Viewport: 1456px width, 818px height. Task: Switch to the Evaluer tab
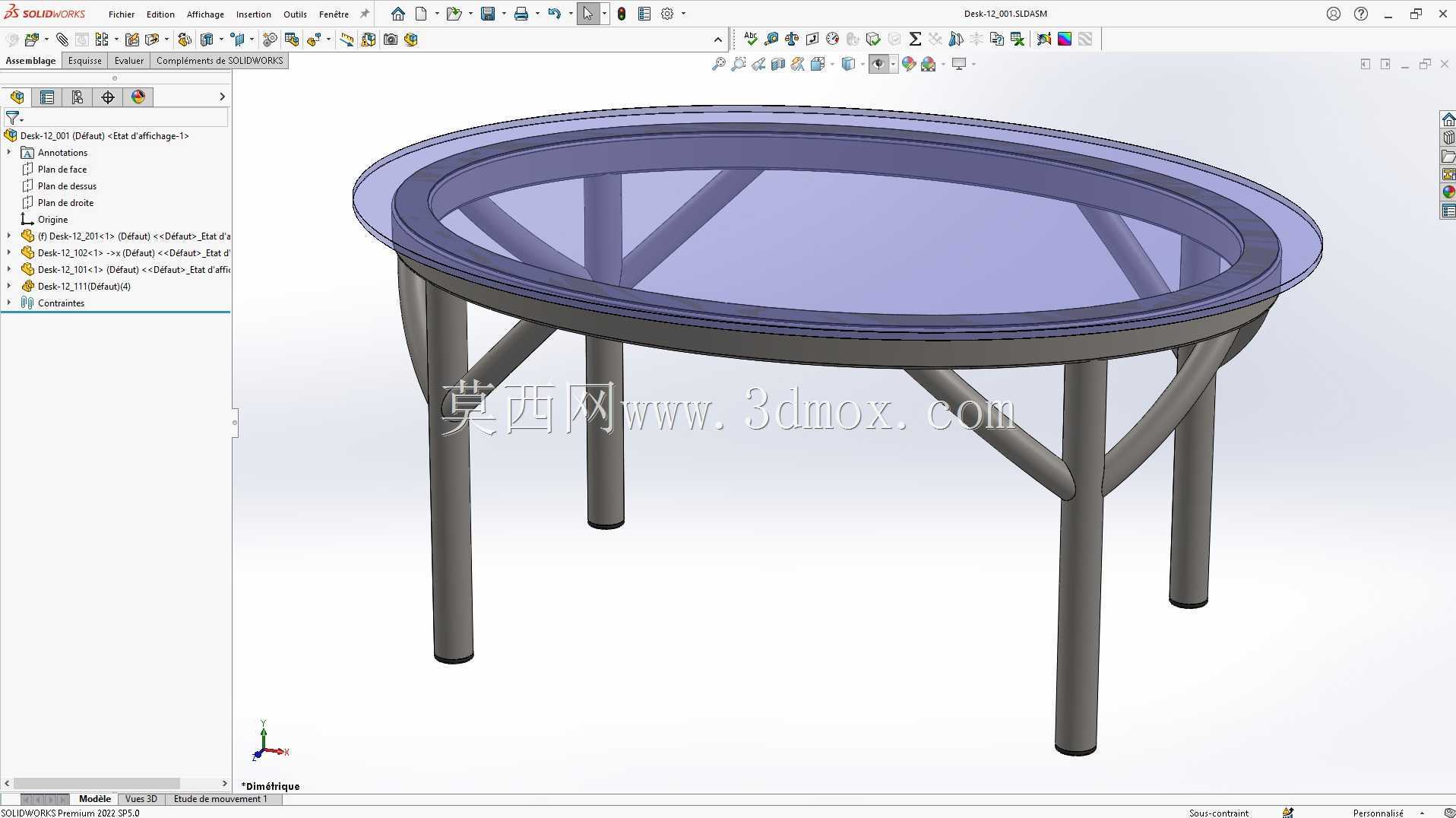(129, 61)
